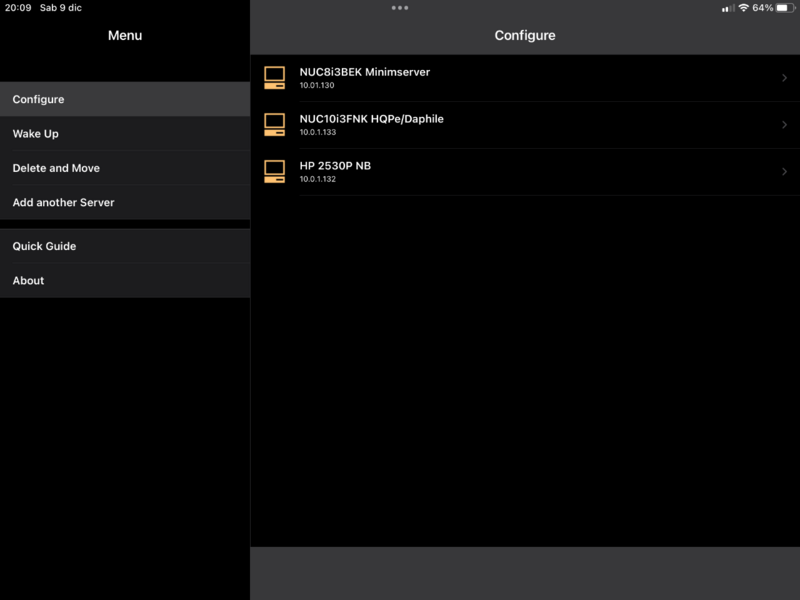Click Add another Server
This screenshot has width=800, height=600.
(x=63, y=202)
